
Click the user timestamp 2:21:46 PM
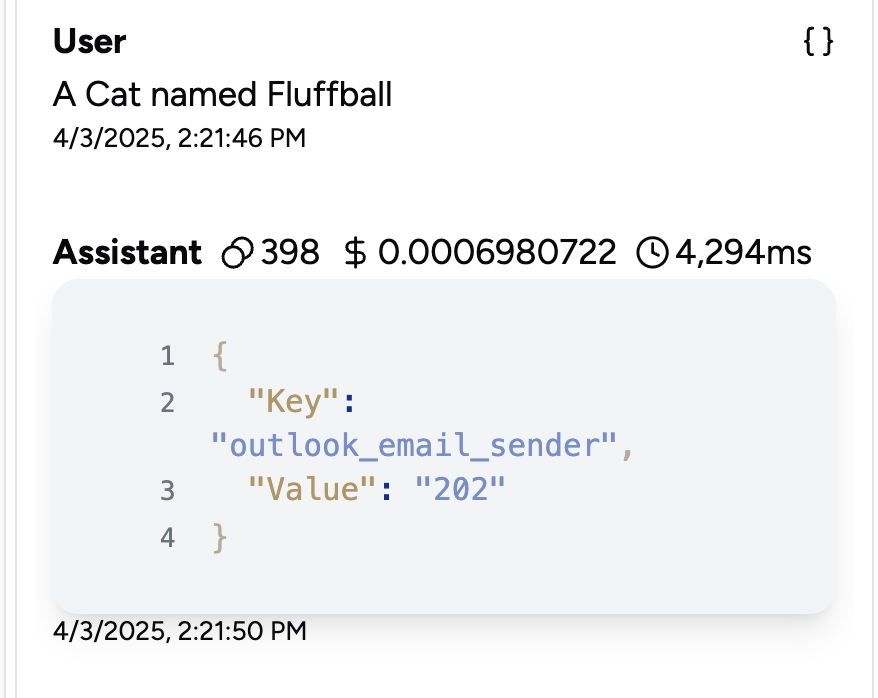click(x=179, y=138)
